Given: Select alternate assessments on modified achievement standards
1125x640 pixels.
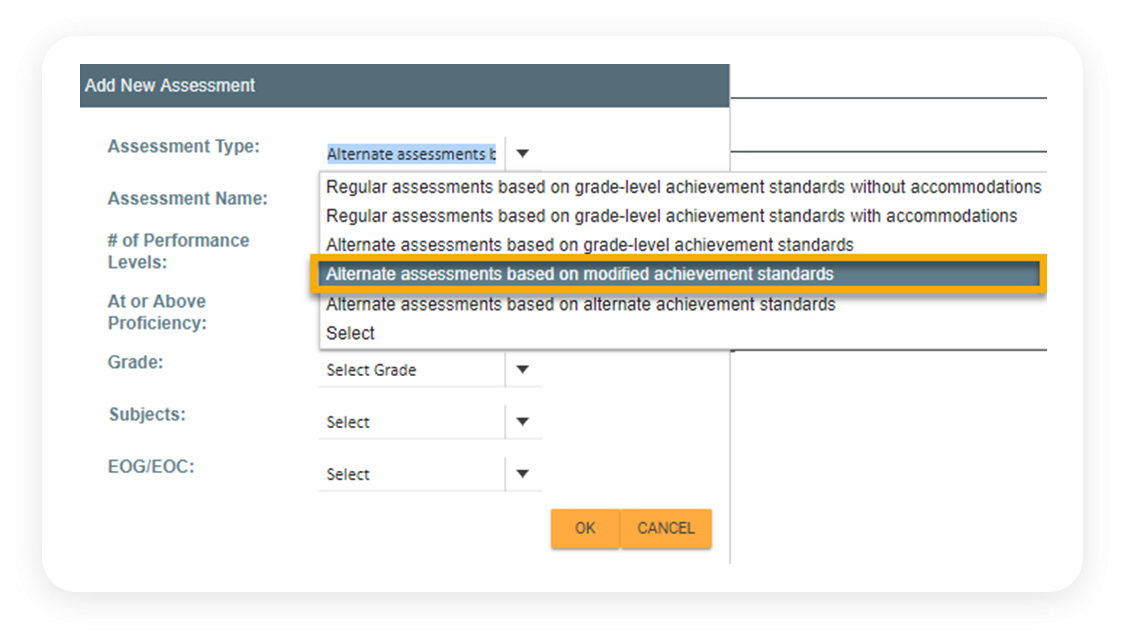Looking at the screenshot, I should click(580, 274).
